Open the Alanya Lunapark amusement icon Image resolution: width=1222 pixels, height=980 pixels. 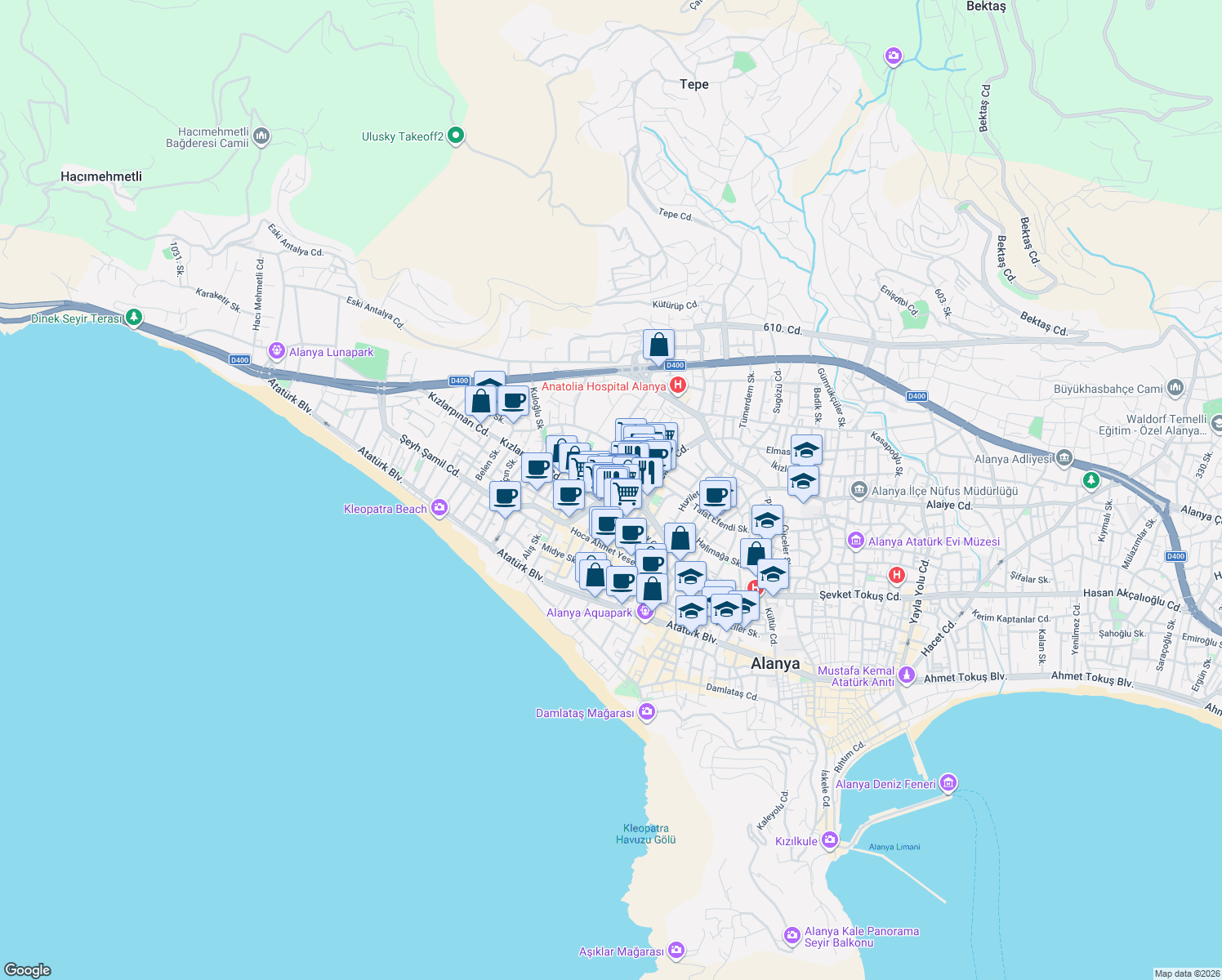click(277, 351)
